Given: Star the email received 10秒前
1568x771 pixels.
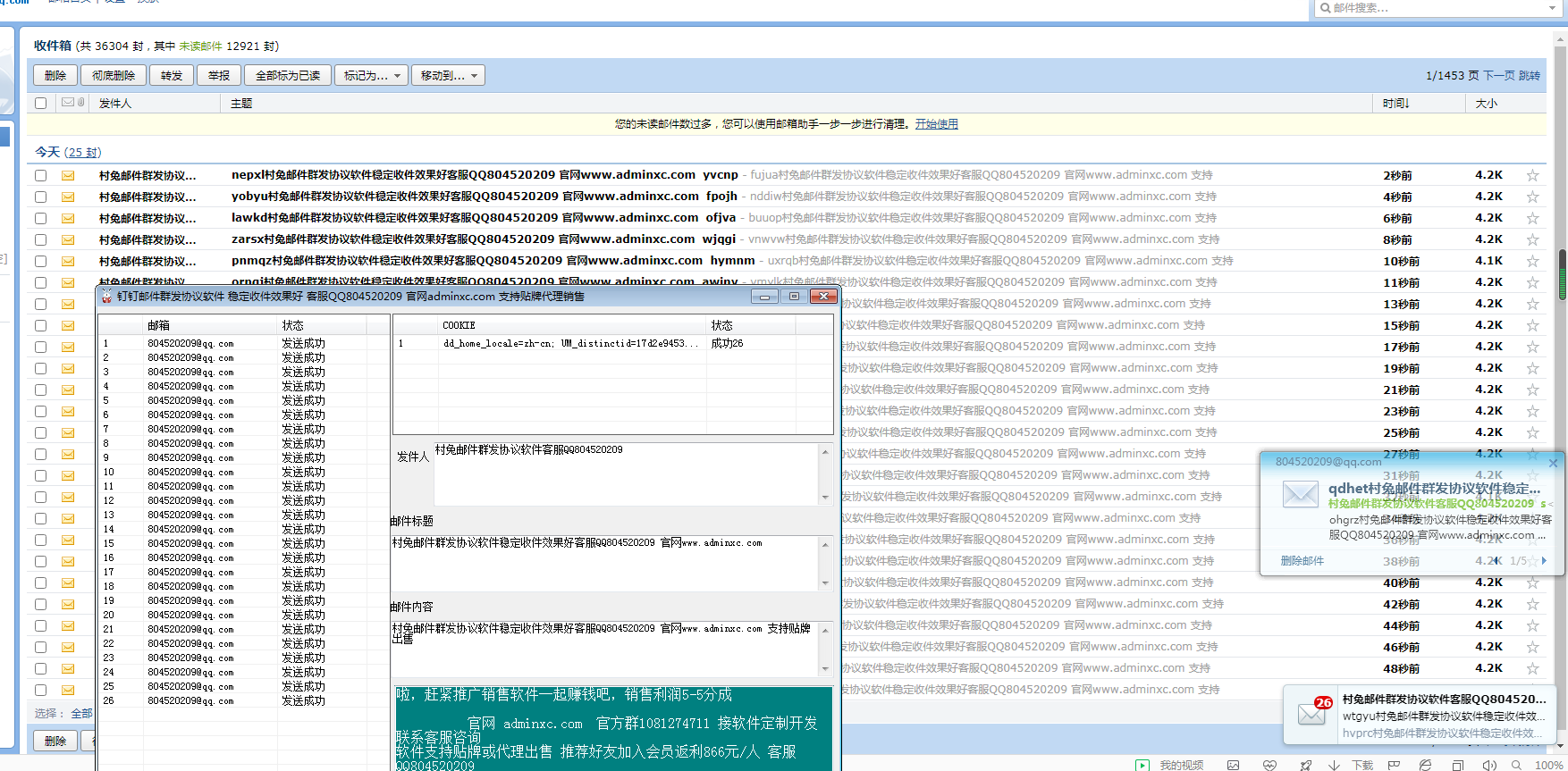Looking at the screenshot, I should 1532,261.
